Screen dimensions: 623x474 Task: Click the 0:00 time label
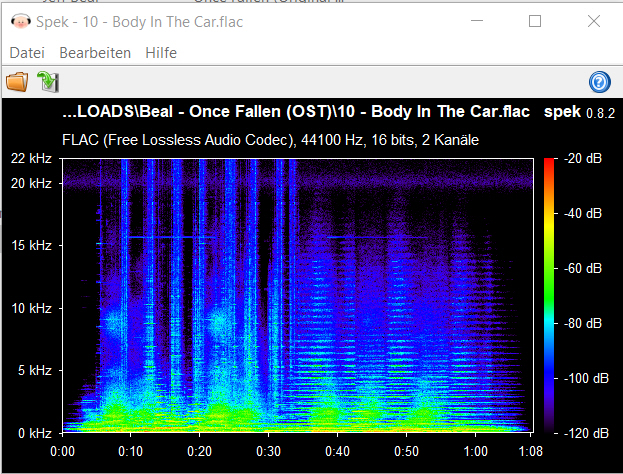tap(62, 451)
